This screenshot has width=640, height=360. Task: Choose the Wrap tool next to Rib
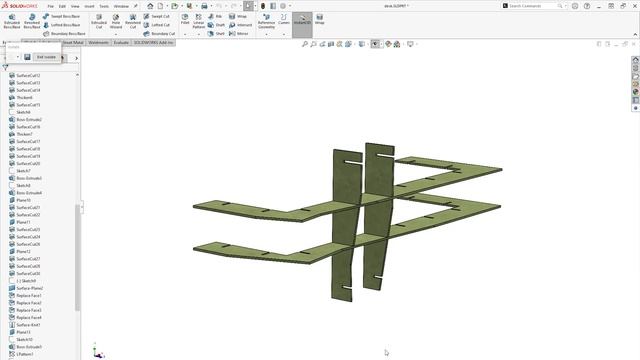238,16
